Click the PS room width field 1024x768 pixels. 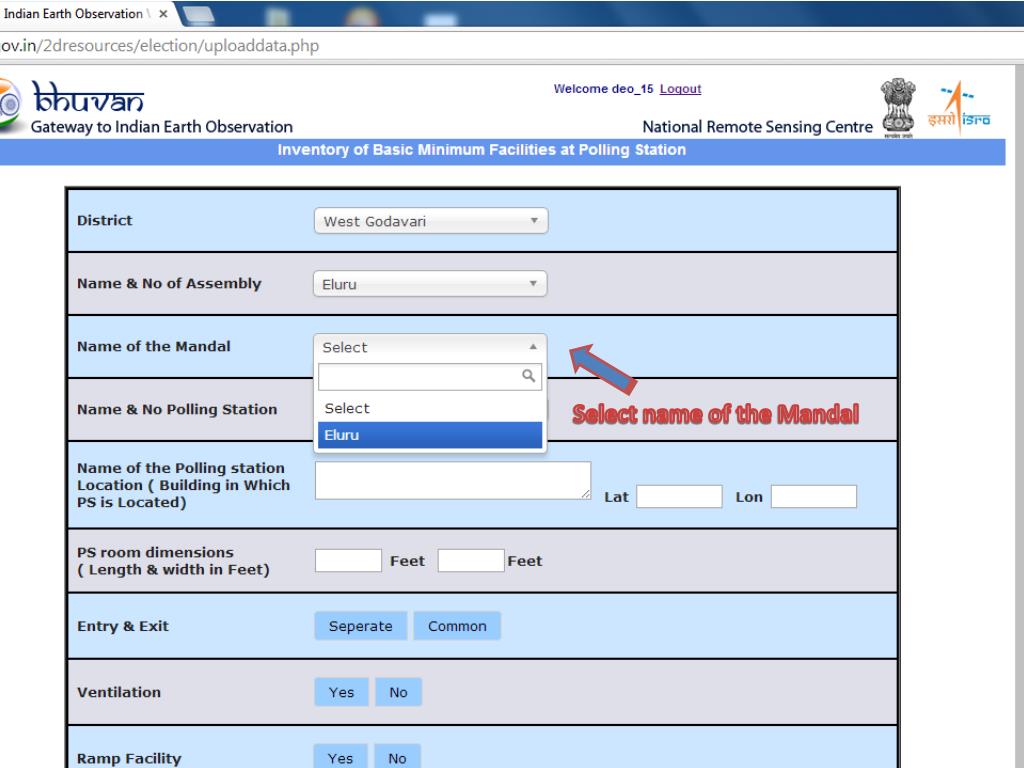pos(471,560)
